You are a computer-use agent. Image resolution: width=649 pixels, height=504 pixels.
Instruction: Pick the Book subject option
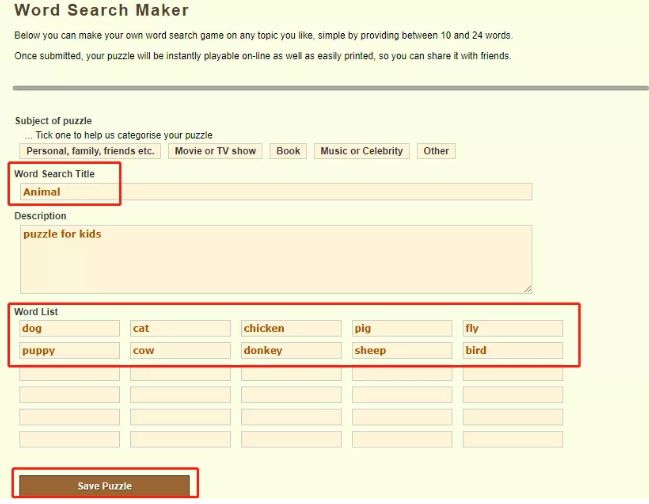click(x=288, y=151)
